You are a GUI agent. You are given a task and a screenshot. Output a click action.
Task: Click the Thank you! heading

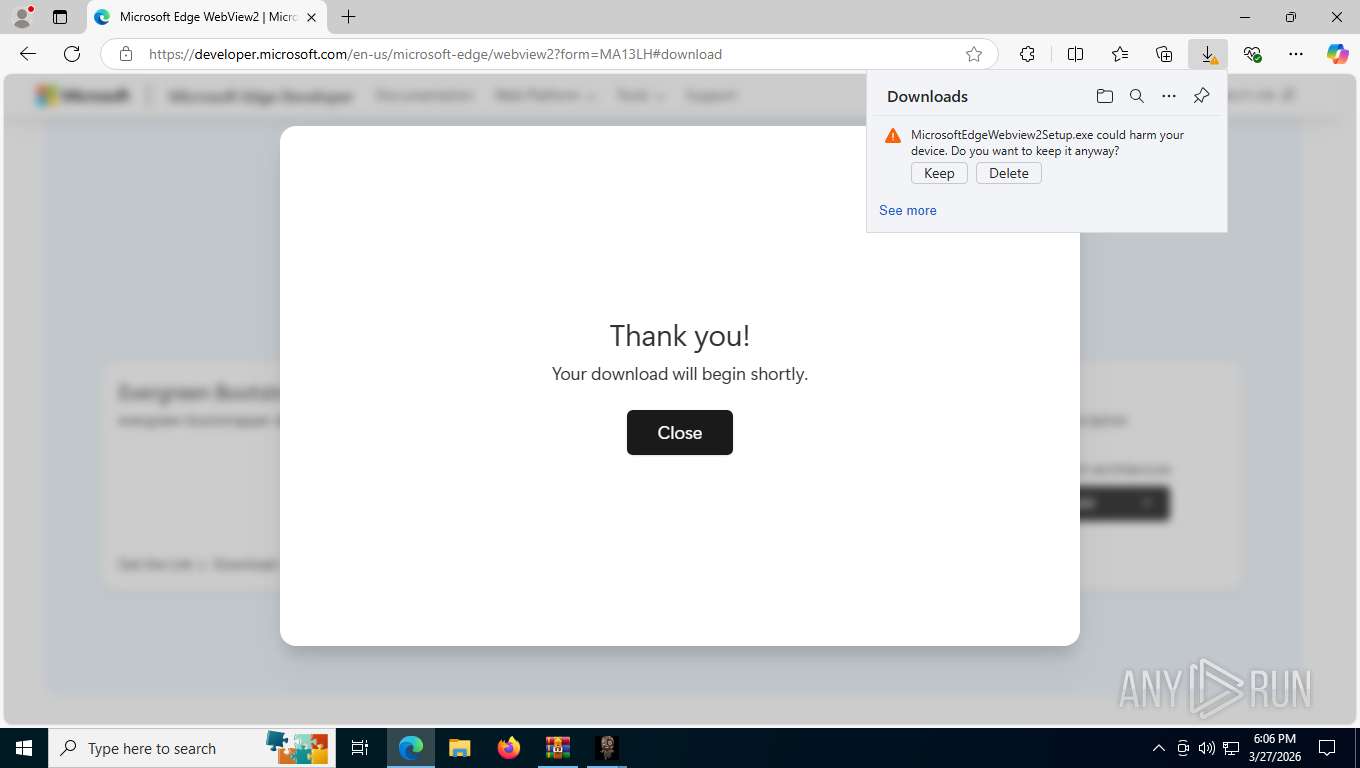pyautogui.click(x=680, y=336)
